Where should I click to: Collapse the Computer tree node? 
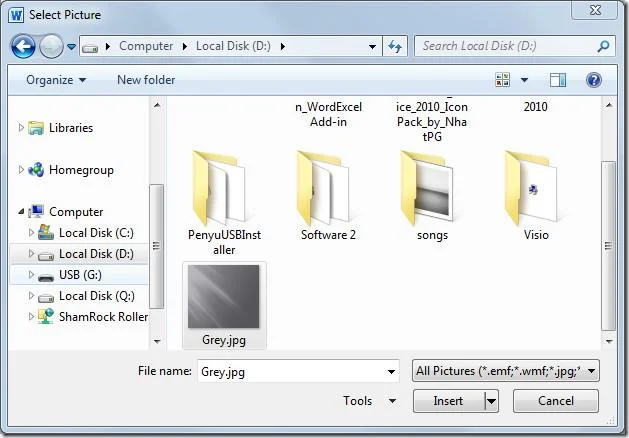21,211
